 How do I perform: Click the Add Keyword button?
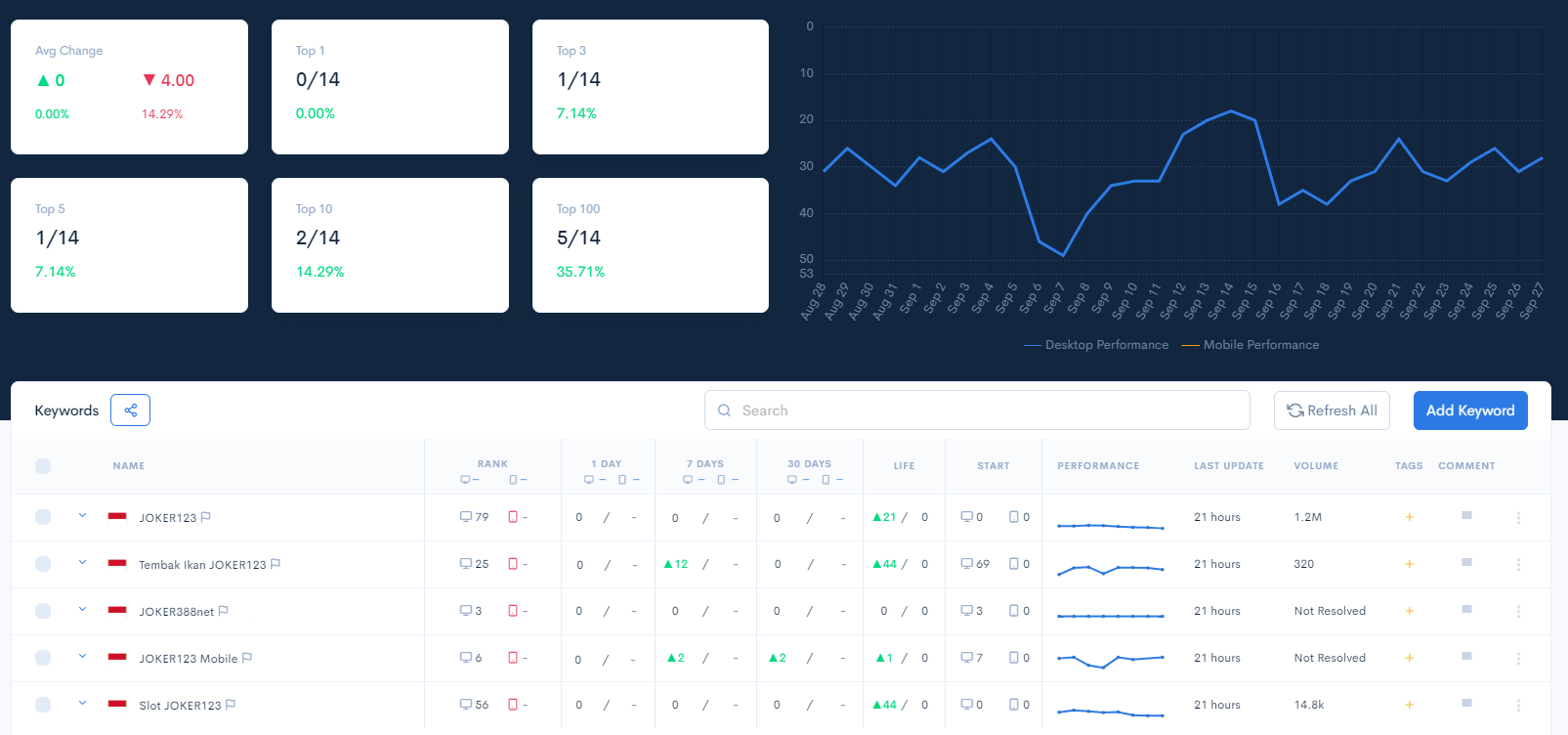pyautogui.click(x=1470, y=411)
